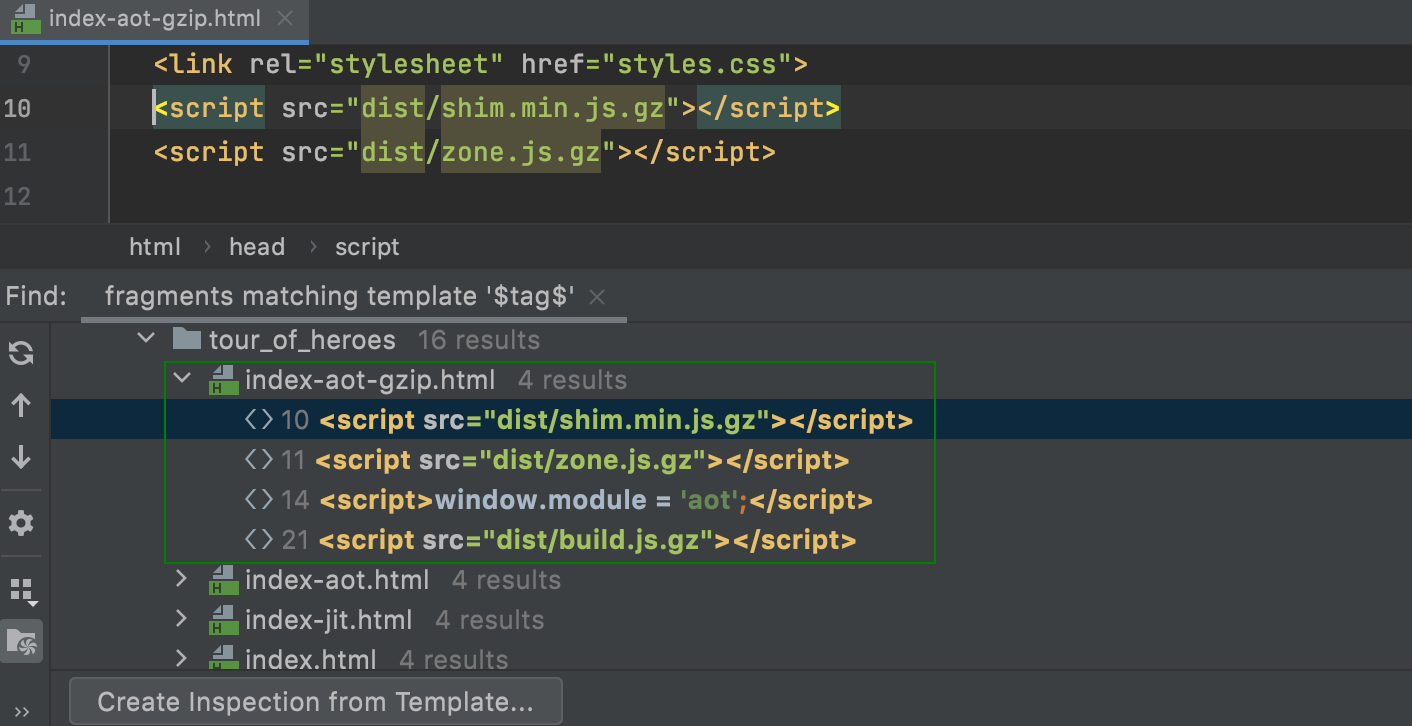Screen dimensions: 1412x726
Task: Click the highlighted pin-results folder icon
Action: (21, 642)
